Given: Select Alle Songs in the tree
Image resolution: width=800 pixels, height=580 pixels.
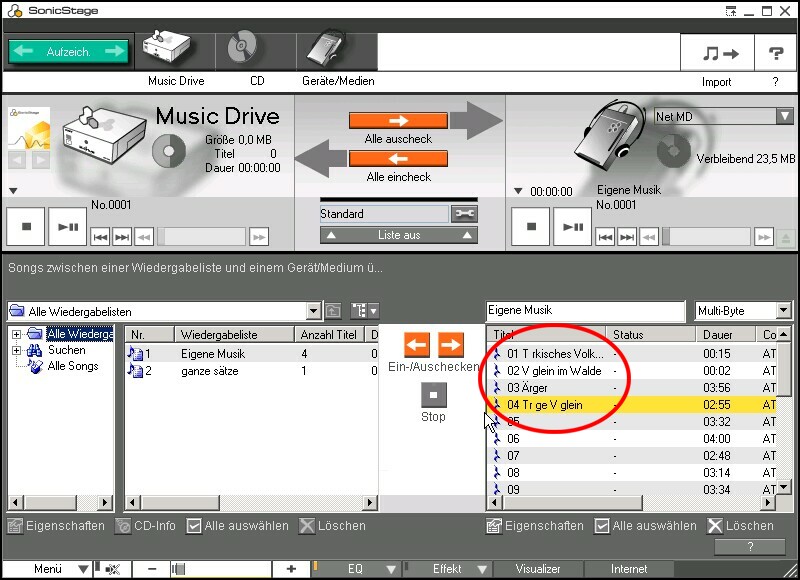Looking at the screenshot, I should tap(72, 366).
